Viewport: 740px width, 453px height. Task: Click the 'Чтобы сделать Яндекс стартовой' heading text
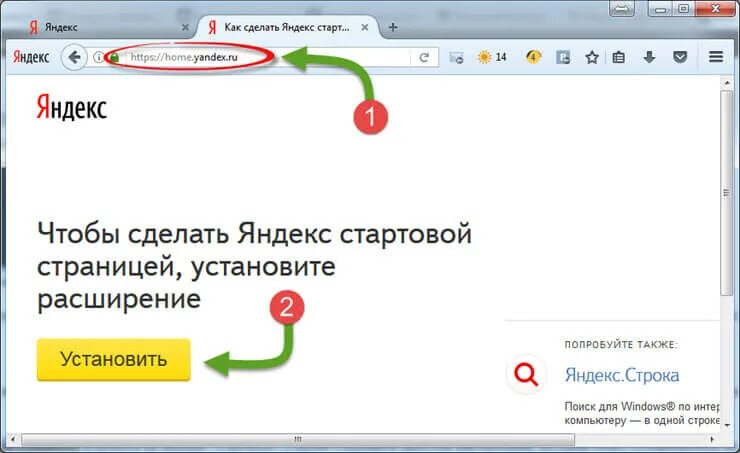[x=254, y=233]
